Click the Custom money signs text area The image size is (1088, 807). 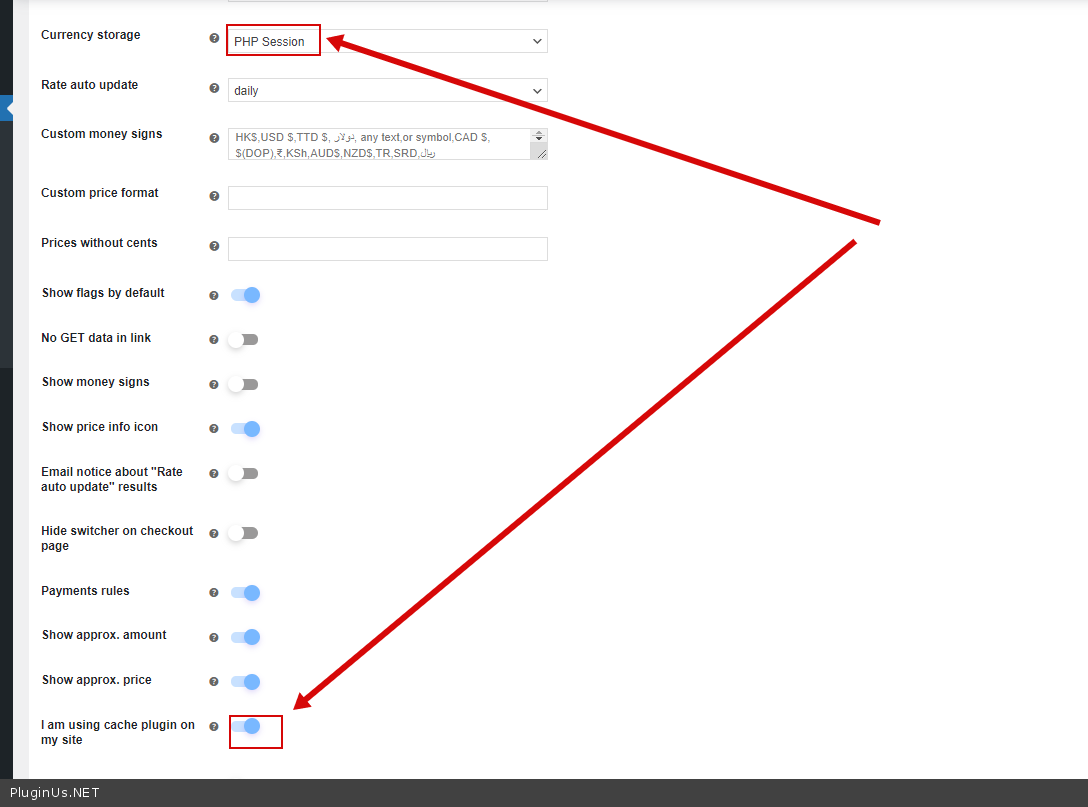tap(380, 144)
